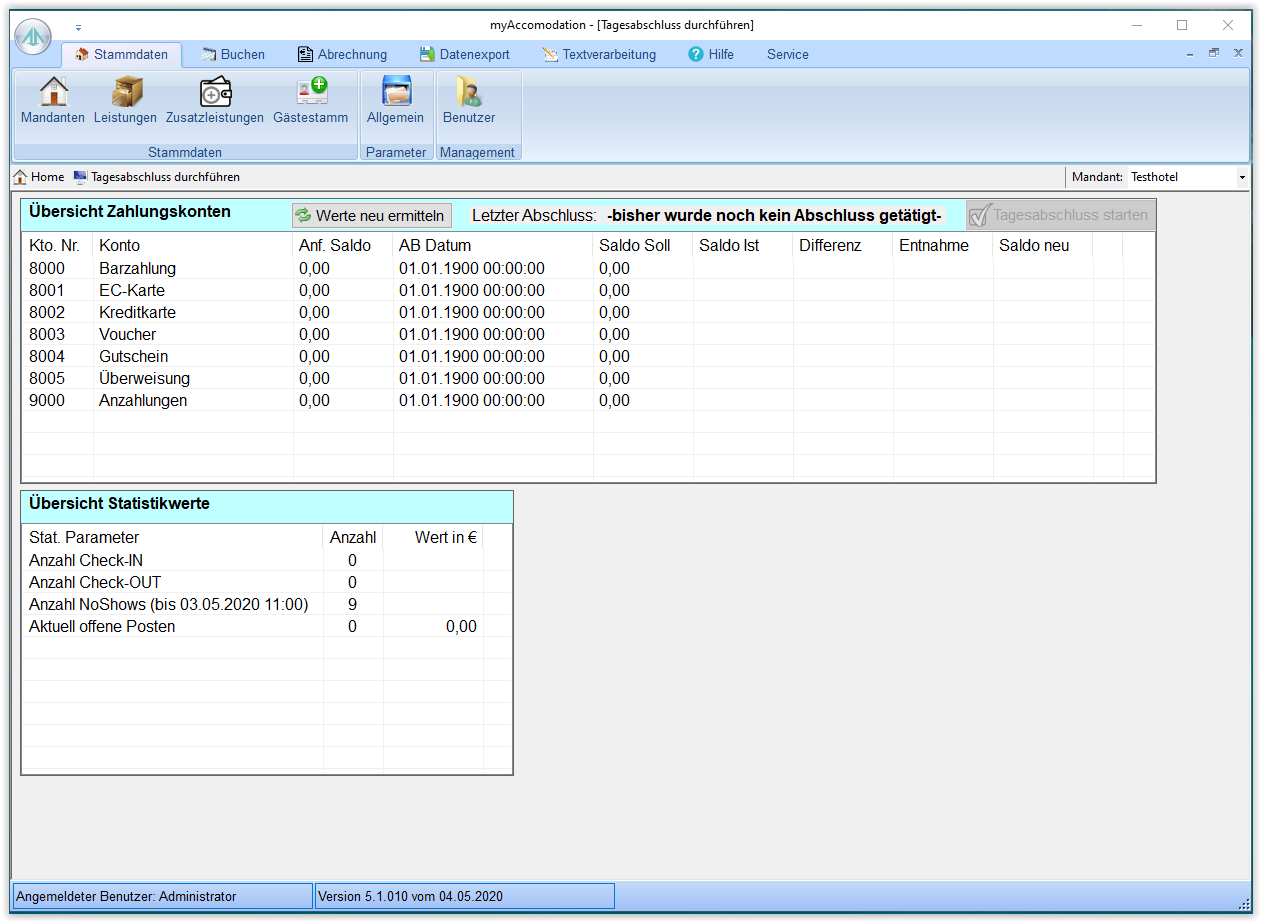Click Tagesabschluss starten button
This screenshot has height=922, width=1261.
1059,215
